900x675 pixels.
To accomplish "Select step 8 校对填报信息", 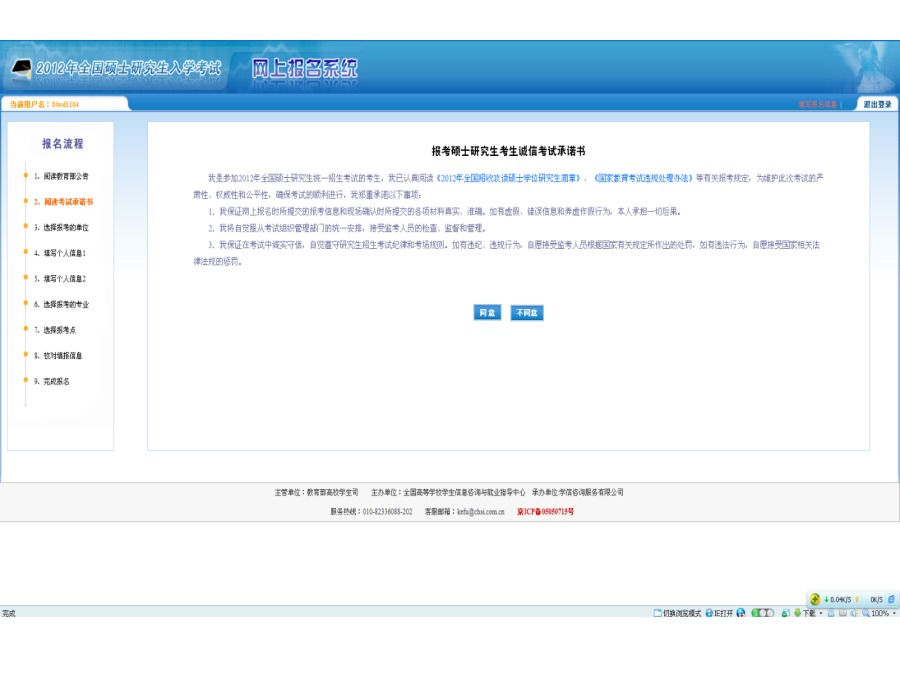I will (x=58, y=355).
